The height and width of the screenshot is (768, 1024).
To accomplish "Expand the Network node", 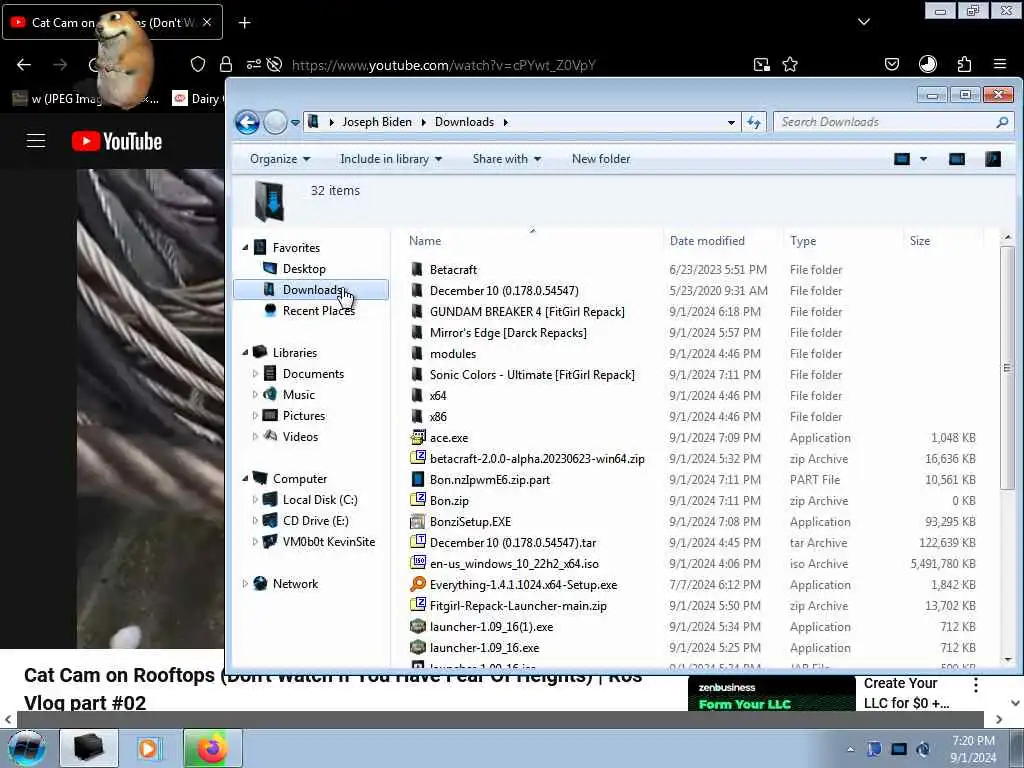I will [246, 584].
